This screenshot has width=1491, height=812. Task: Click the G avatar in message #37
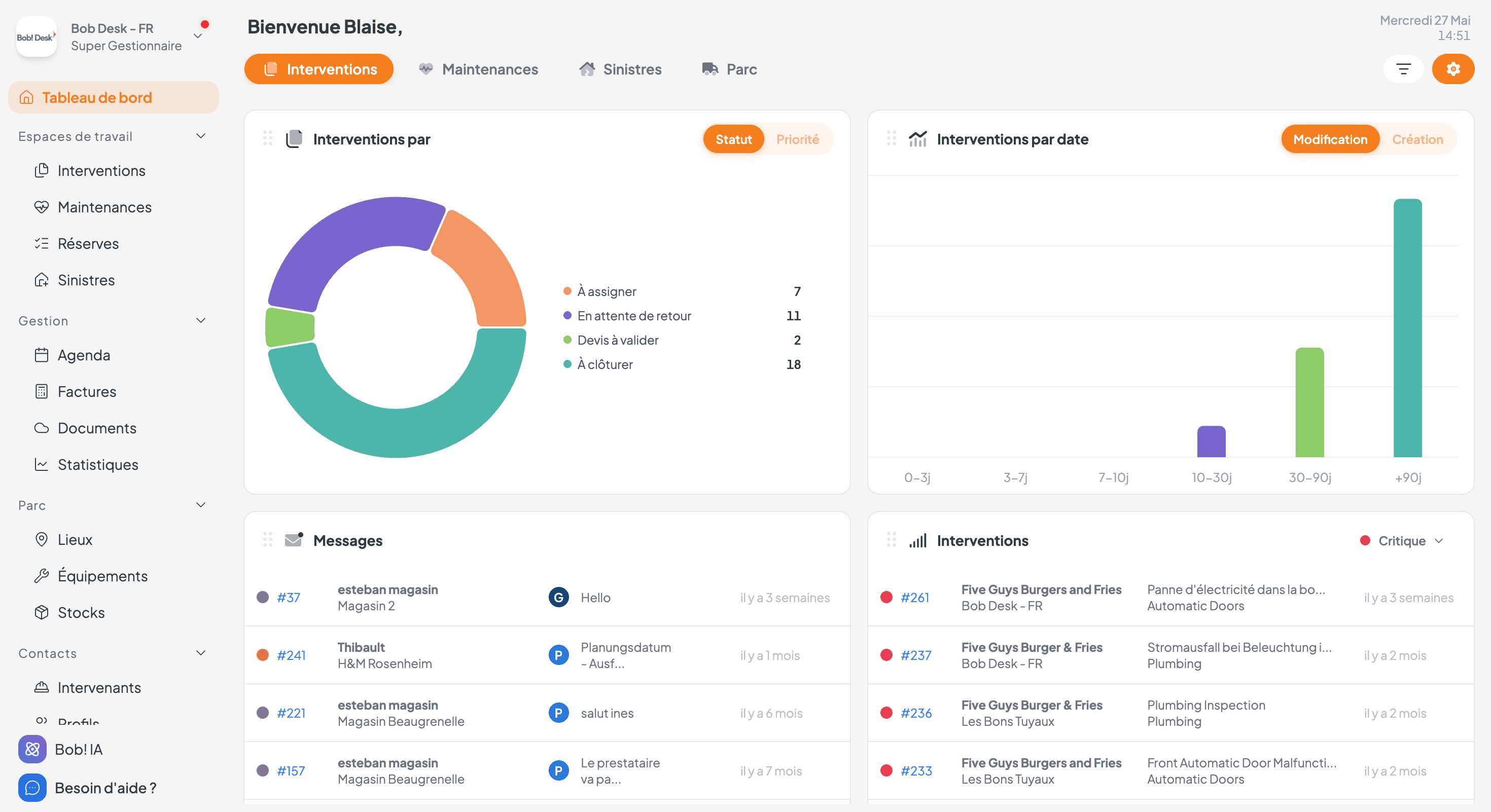(x=558, y=598)
